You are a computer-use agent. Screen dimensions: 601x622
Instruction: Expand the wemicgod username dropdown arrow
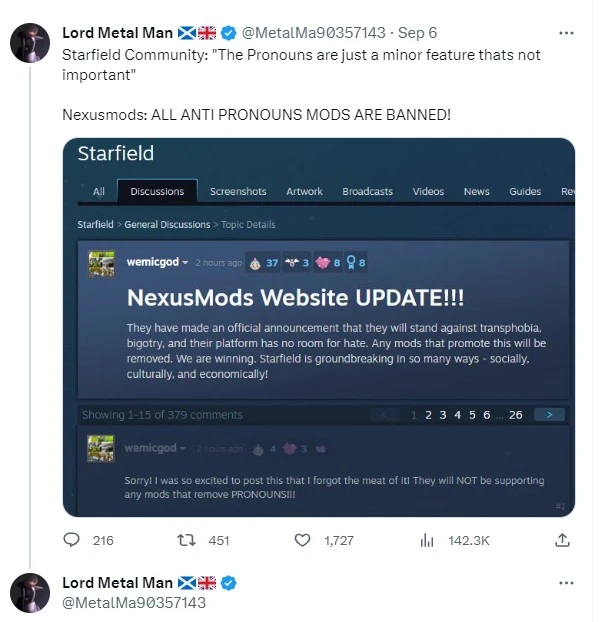tap(186, 263)
